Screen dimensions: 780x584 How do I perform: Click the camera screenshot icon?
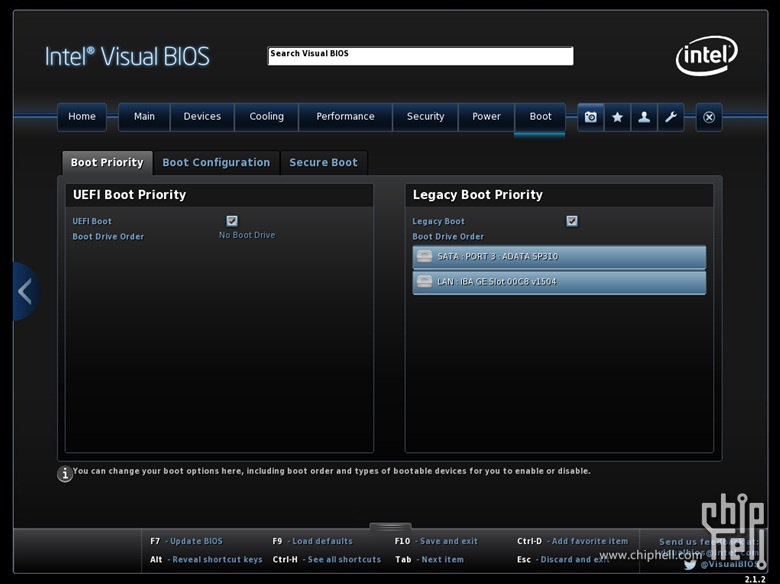590,117
